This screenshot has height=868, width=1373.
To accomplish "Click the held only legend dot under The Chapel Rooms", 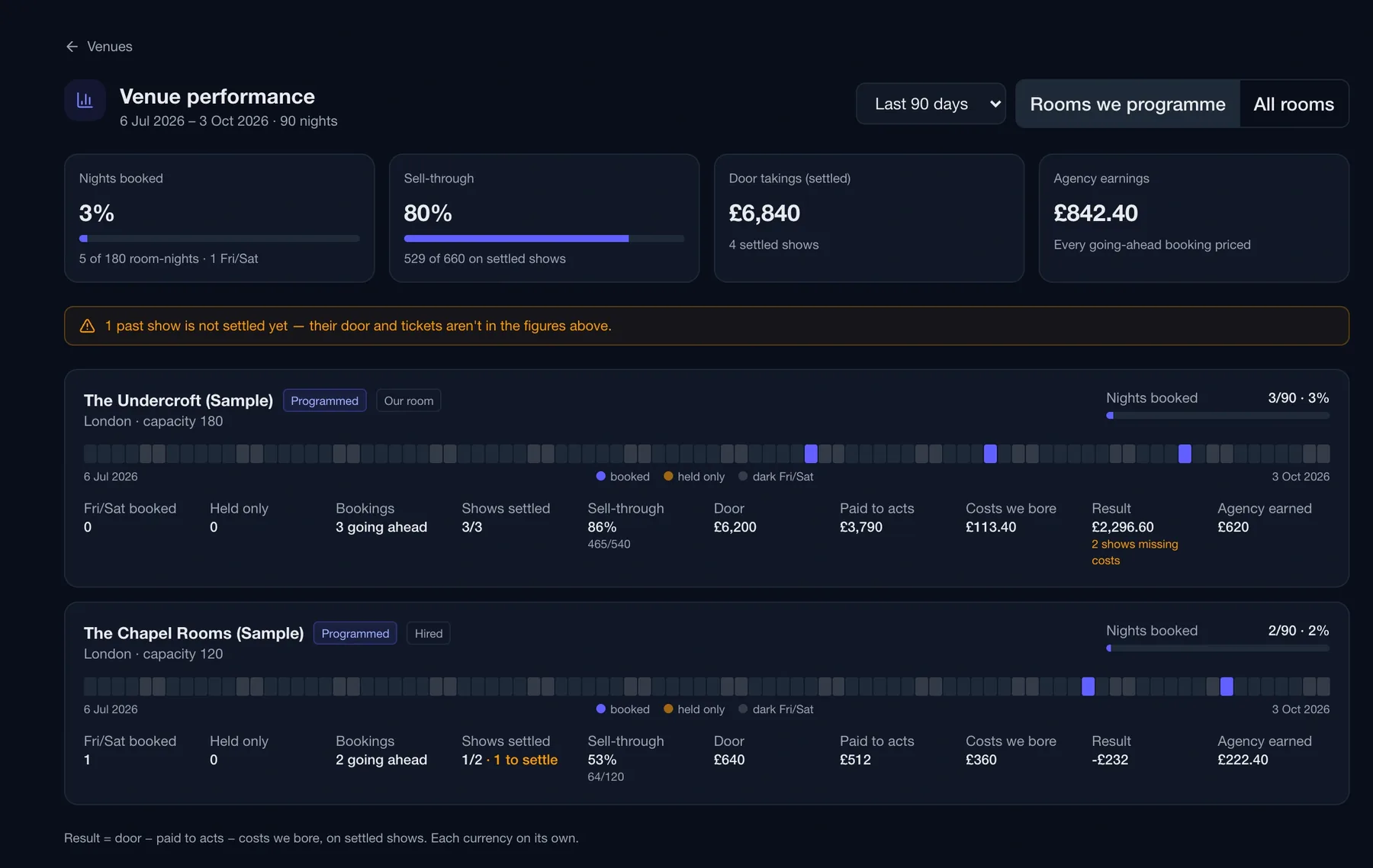I will point(668,709).
